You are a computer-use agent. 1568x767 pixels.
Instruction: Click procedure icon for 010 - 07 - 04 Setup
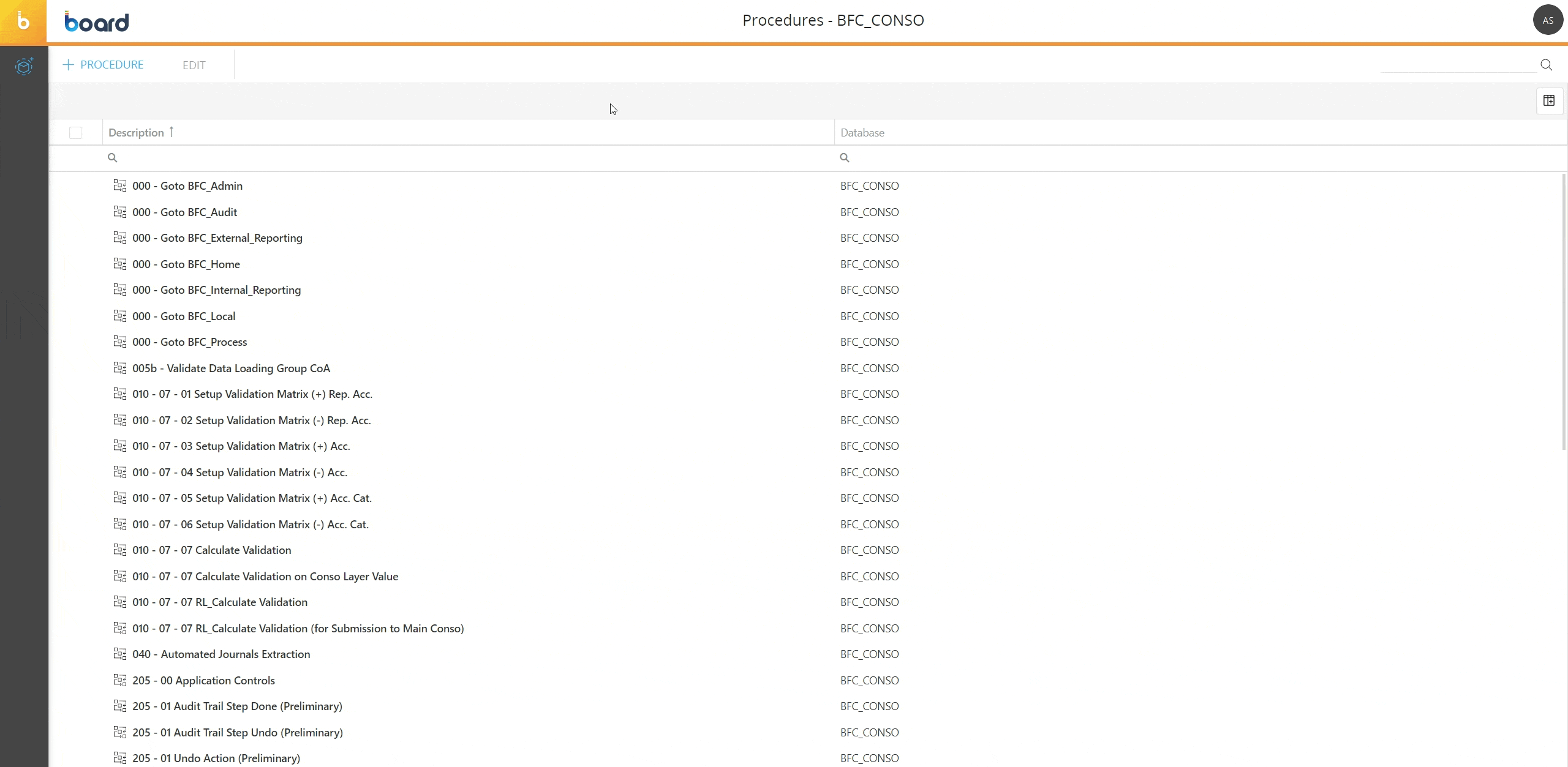click(x=120, y=472)
